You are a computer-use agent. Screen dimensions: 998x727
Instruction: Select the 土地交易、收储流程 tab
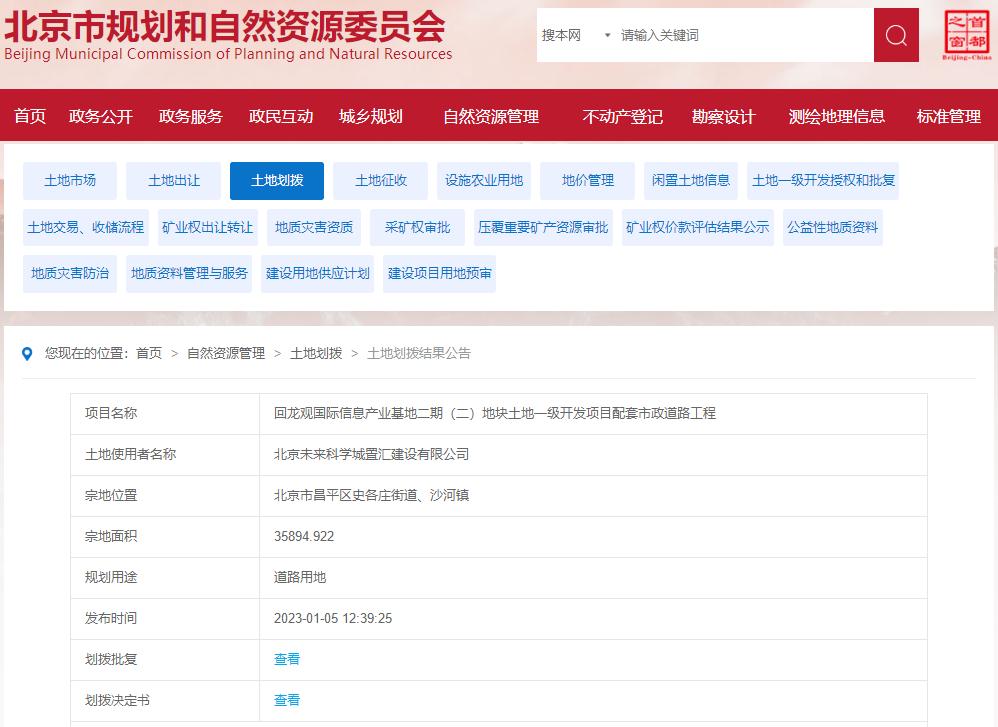pos(86,227)
